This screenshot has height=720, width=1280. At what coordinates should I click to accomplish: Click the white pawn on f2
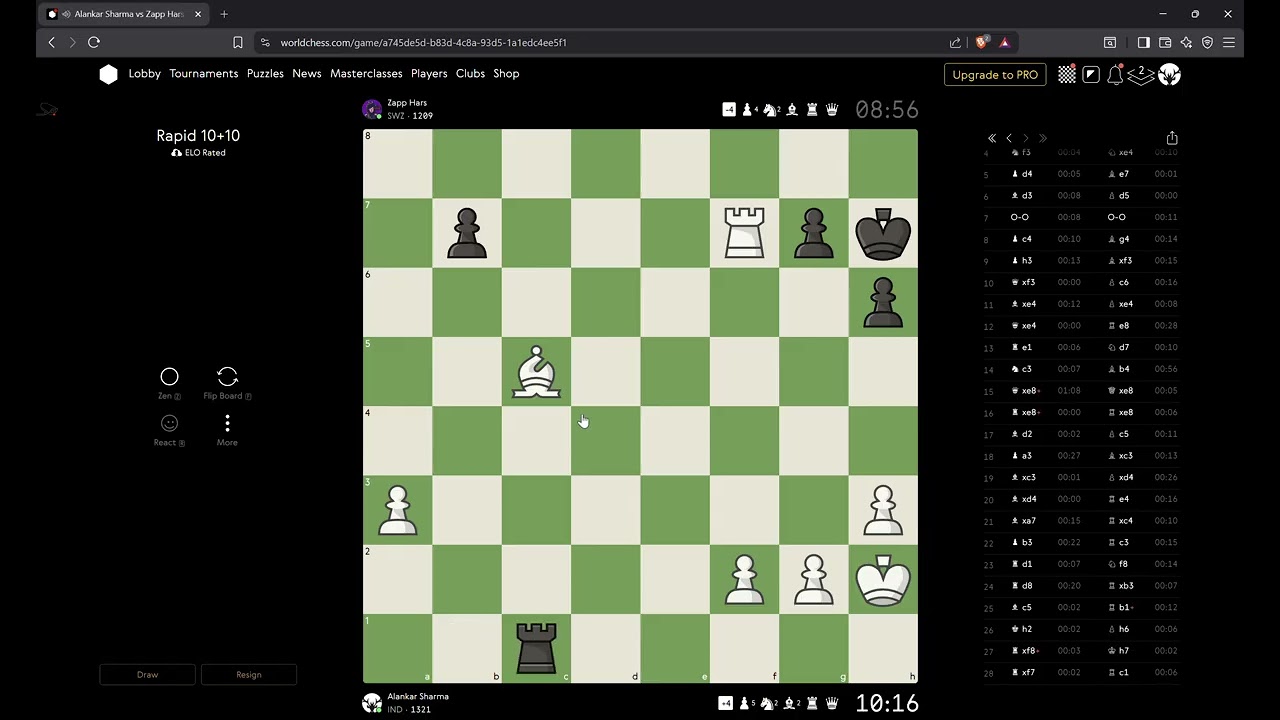pyautogui.click(x=744, y=580)
